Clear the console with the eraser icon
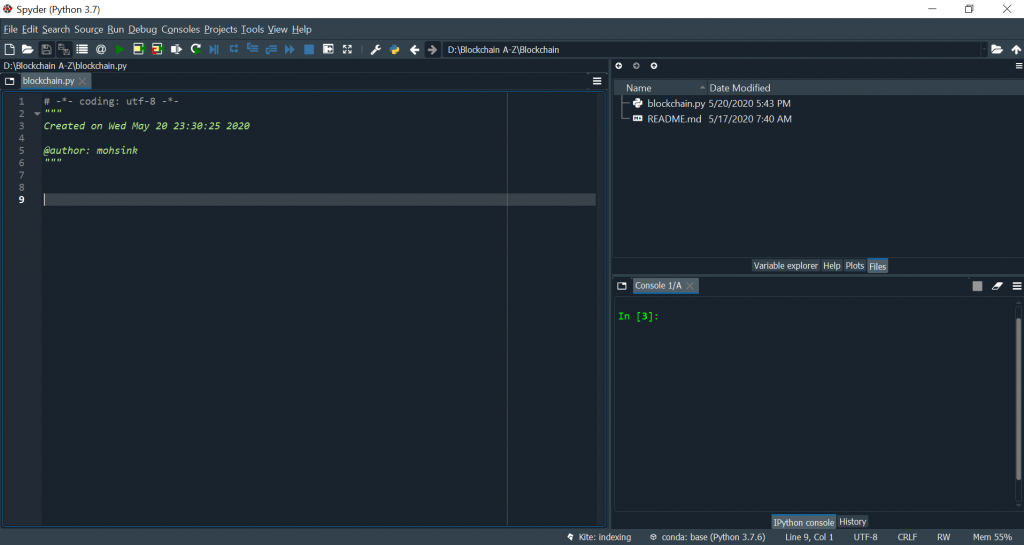Viewport: 1024px width, 545px height. [997, 286]
